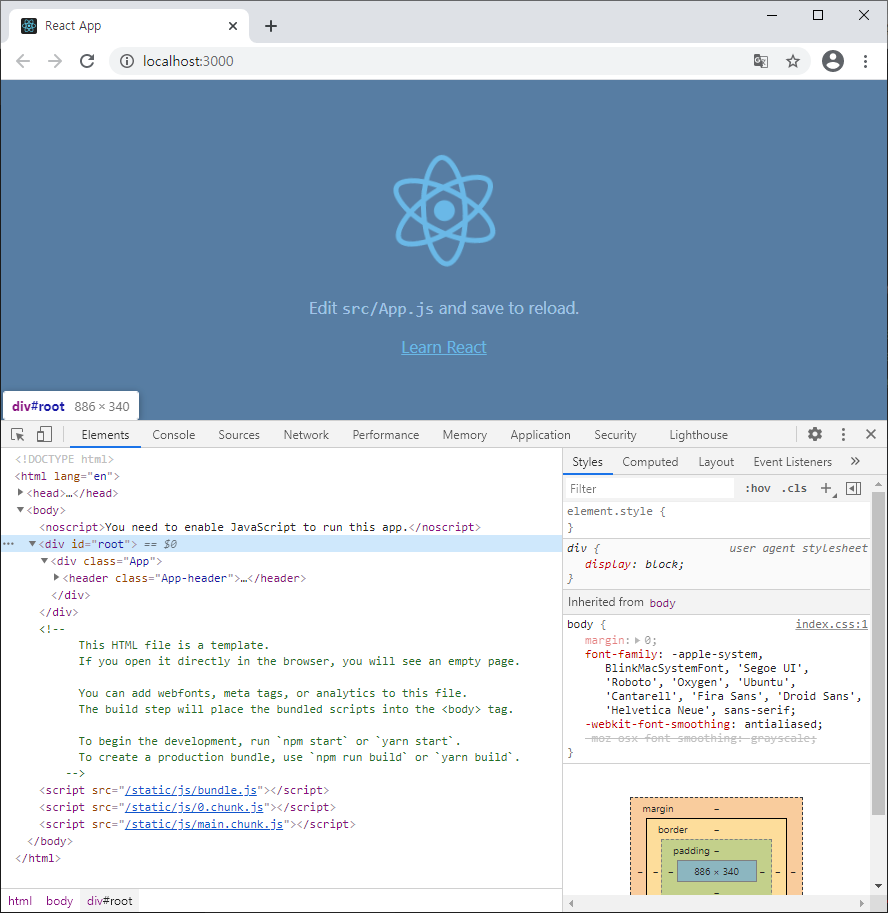Select div#root in the breadcrumb bar

(109, 901)
